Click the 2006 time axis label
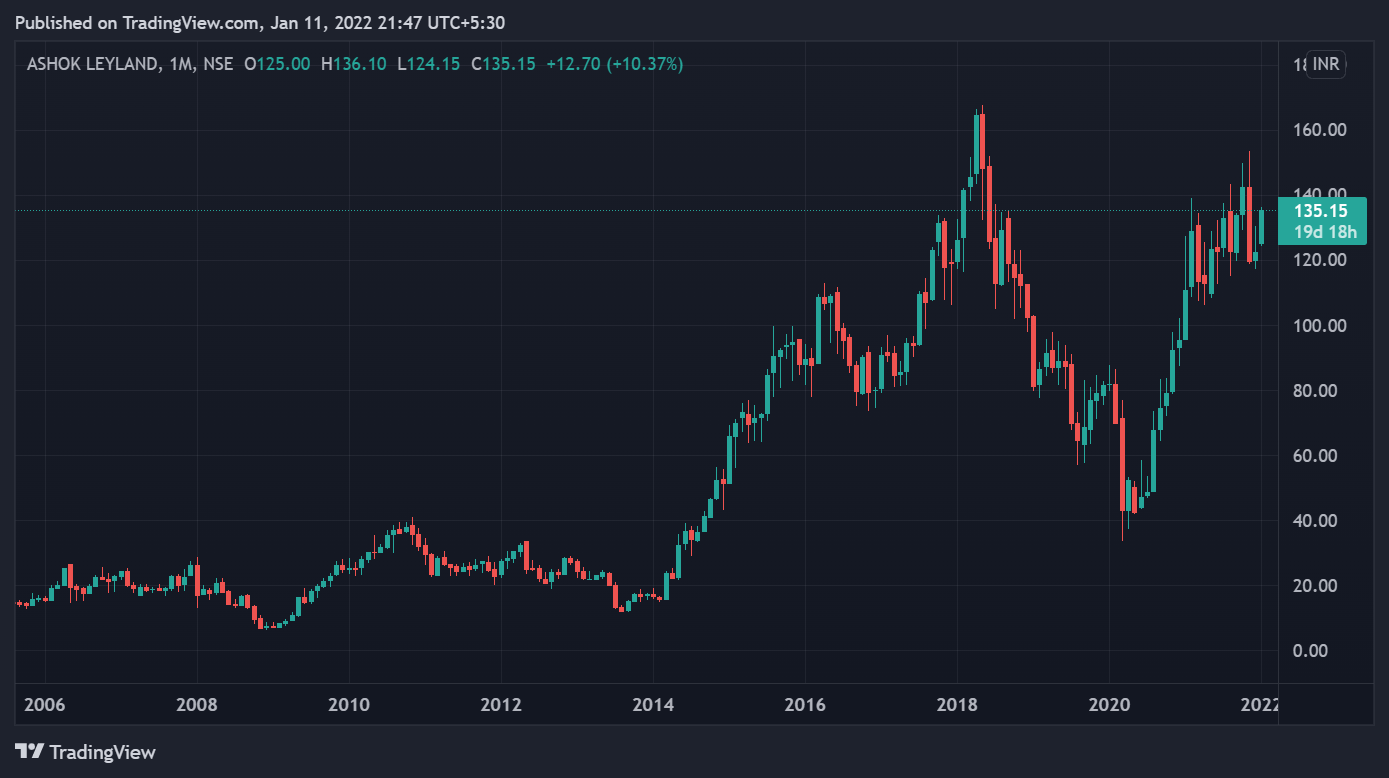 click(x=45, y=704)
